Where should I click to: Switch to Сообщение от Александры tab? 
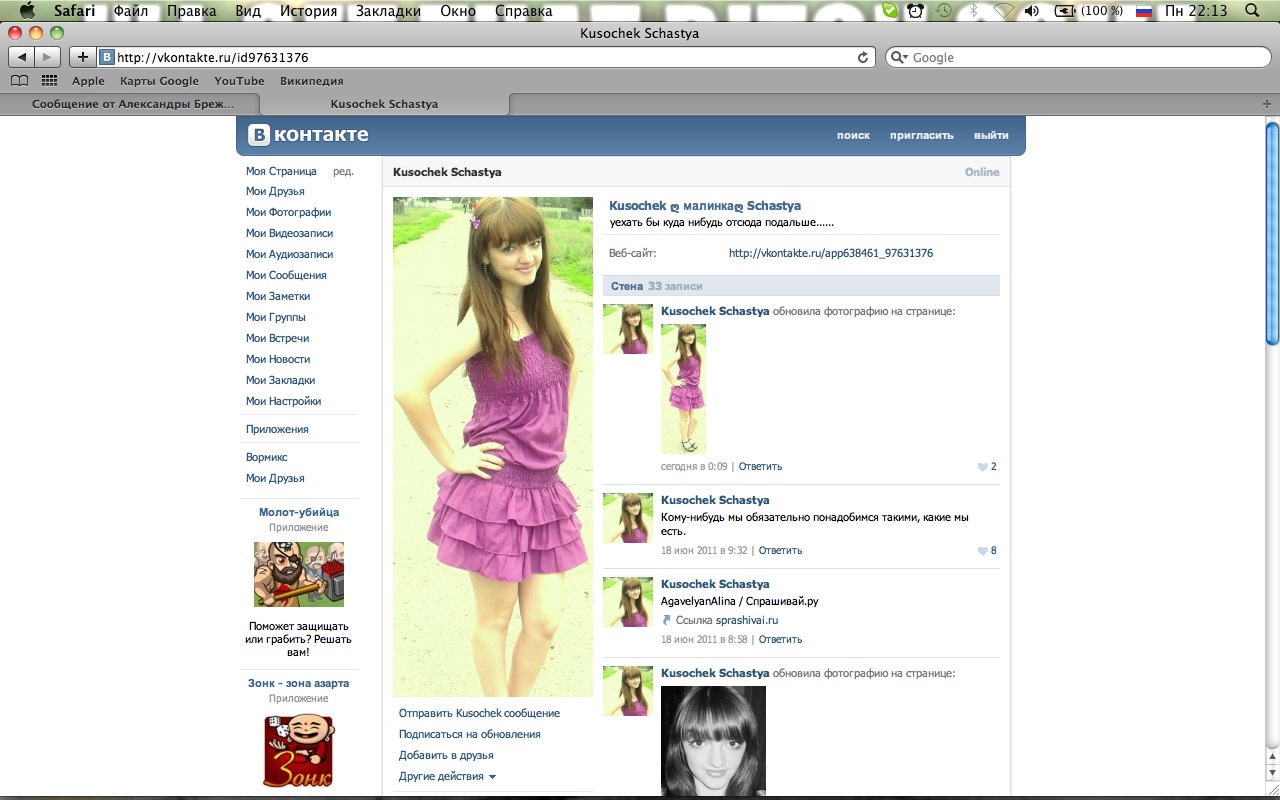coord(132,103)
